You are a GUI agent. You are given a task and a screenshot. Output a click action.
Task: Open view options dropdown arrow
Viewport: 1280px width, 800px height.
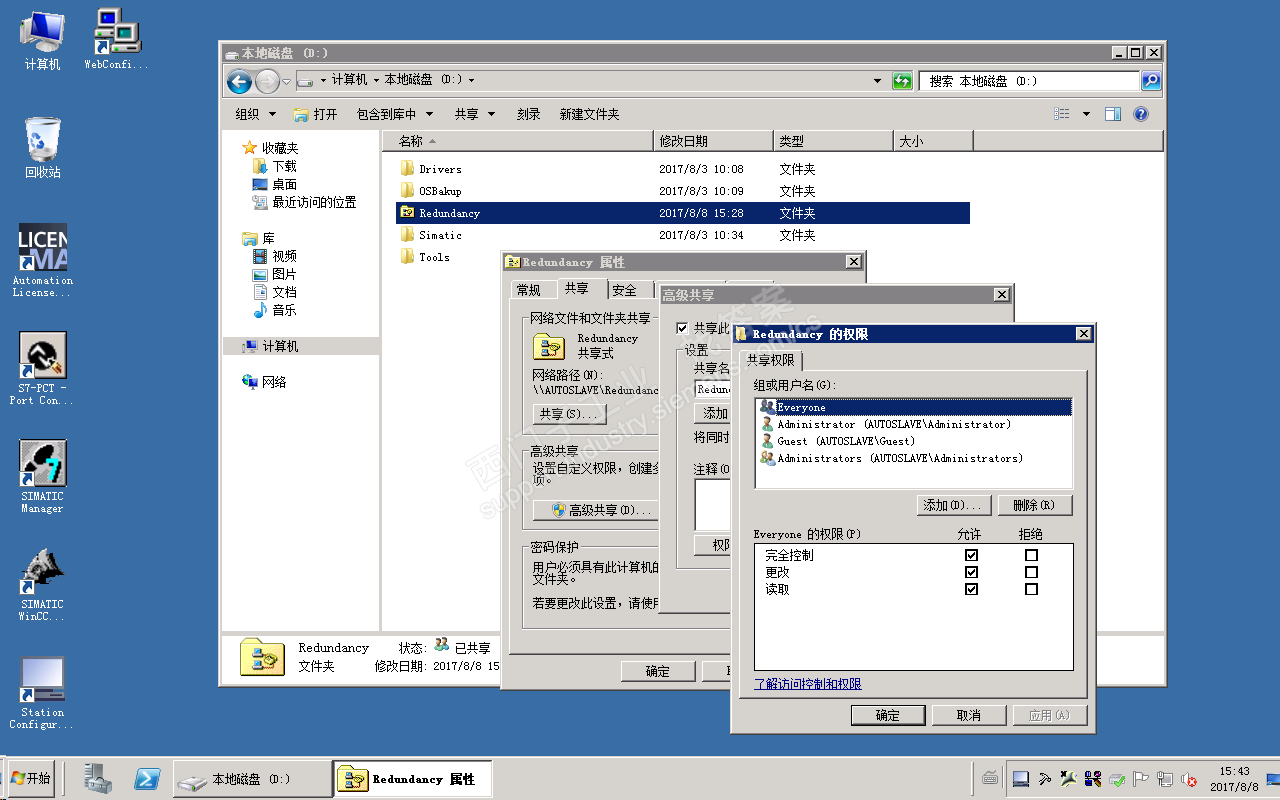click(x=1087, y=114)
